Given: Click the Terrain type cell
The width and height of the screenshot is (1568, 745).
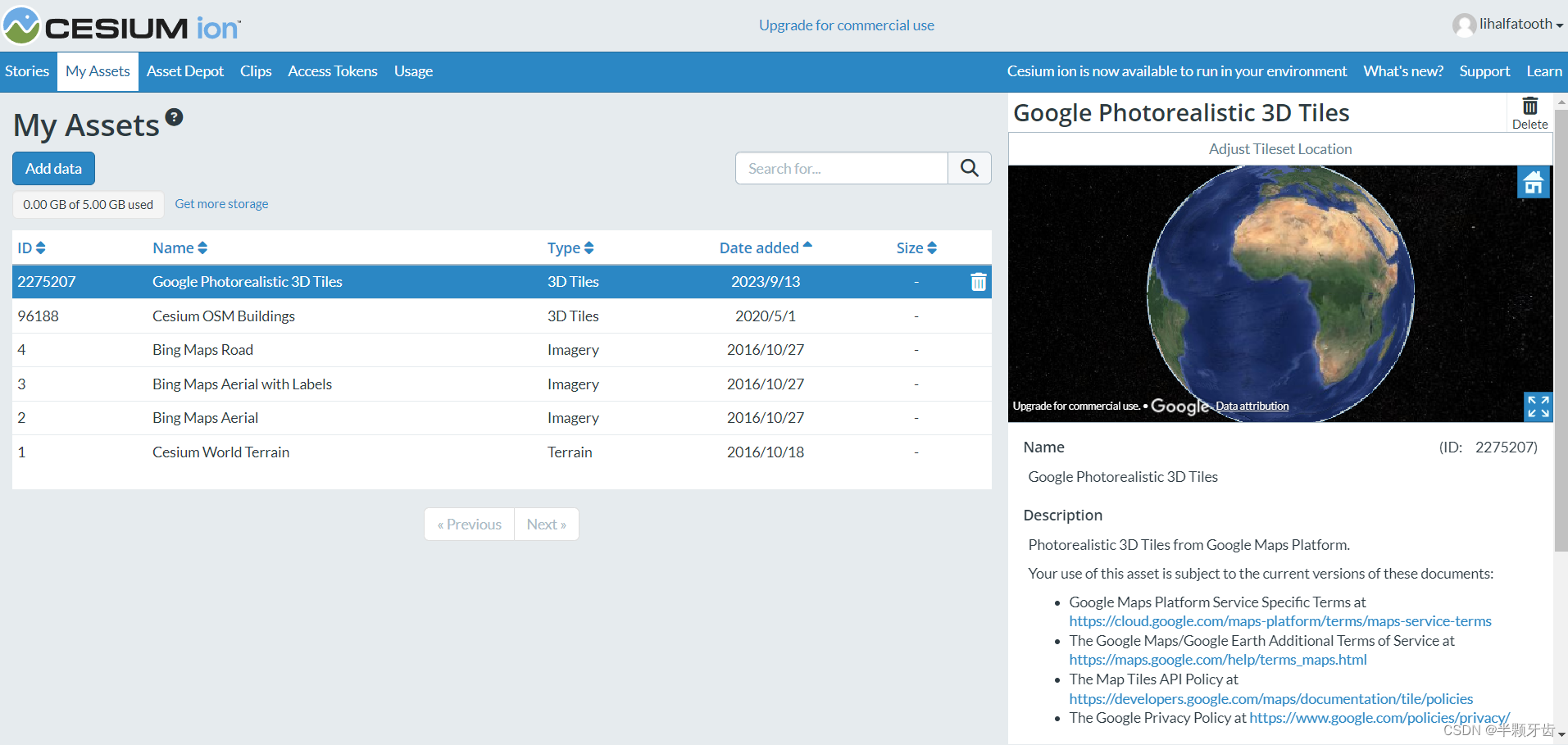Looking at the screenshot, I should click(570, 452).
